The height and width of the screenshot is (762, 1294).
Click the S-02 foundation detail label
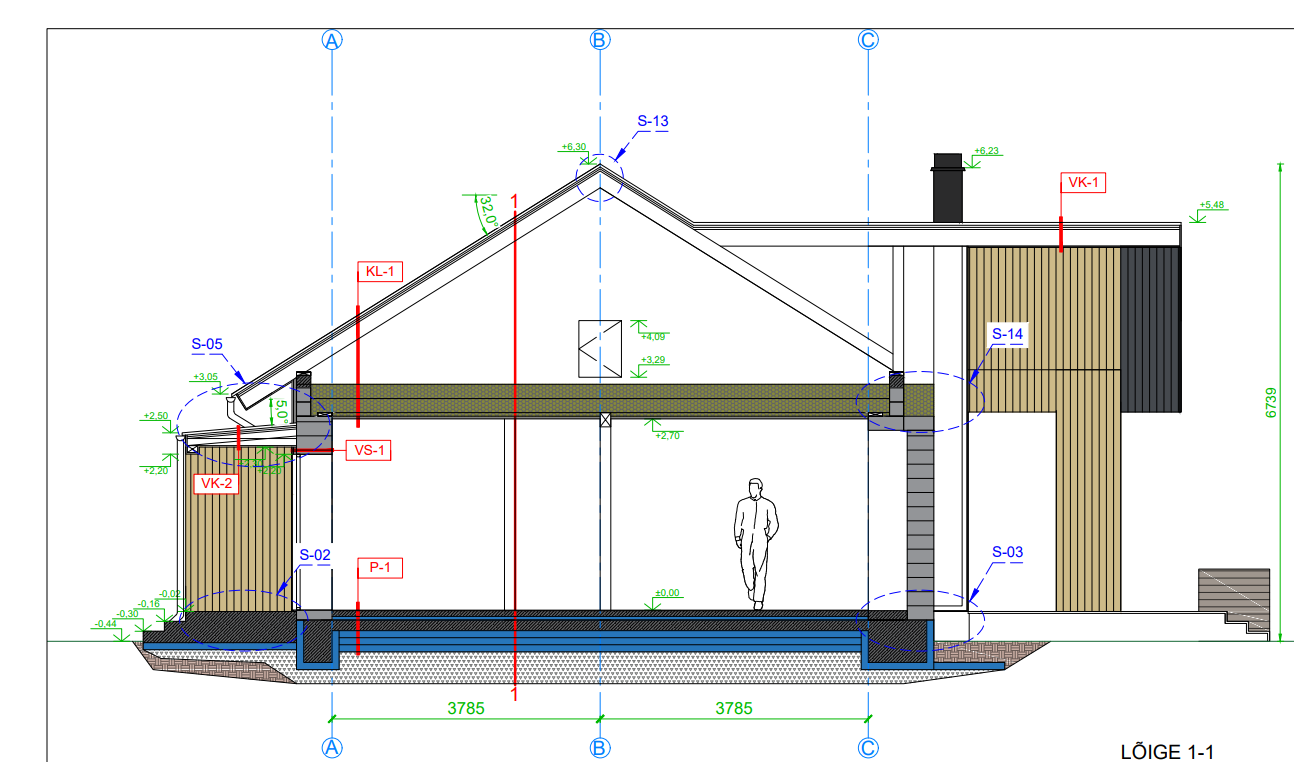coord(314,554)
